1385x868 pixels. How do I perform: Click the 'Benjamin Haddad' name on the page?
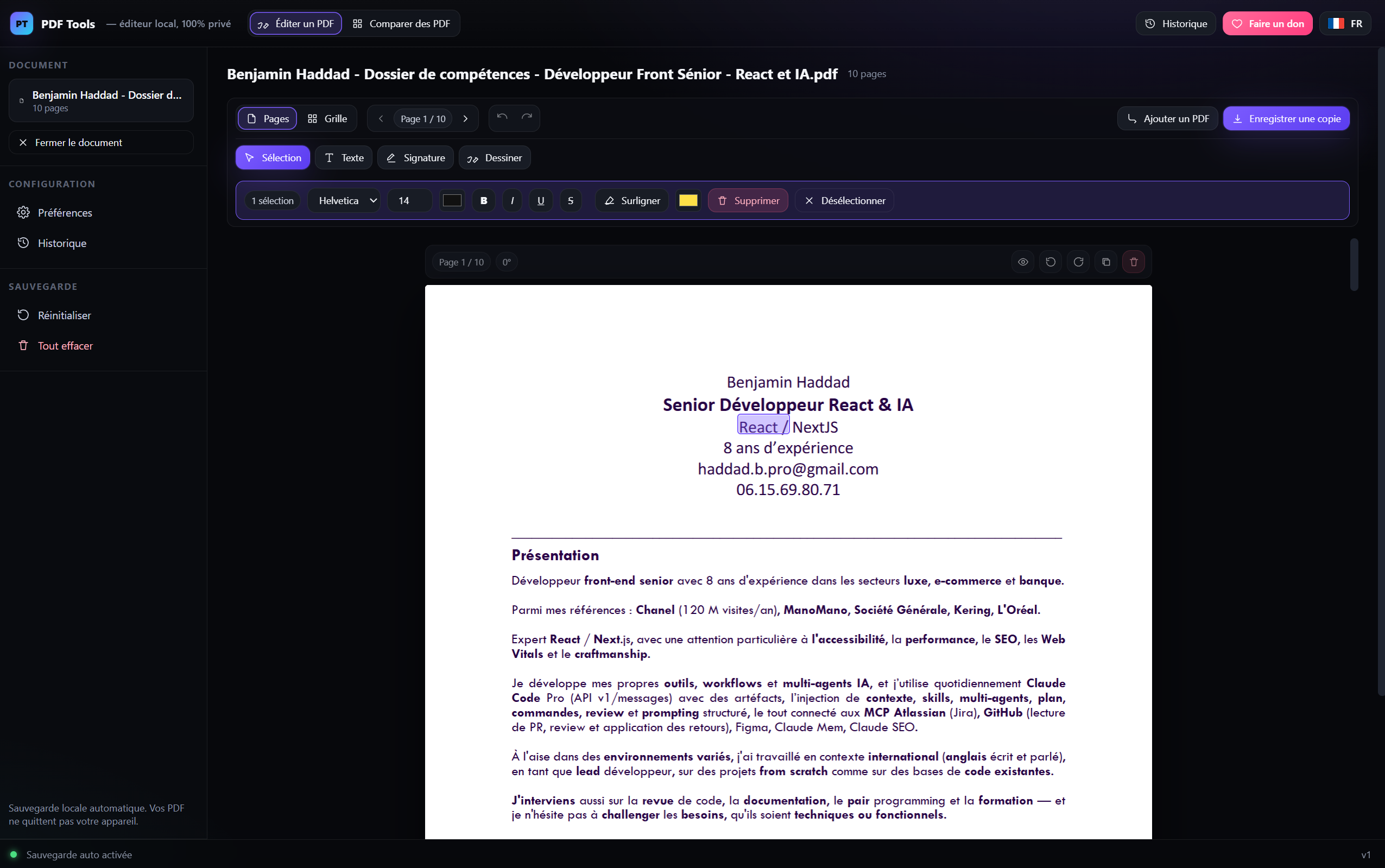(x=788, y=382)
